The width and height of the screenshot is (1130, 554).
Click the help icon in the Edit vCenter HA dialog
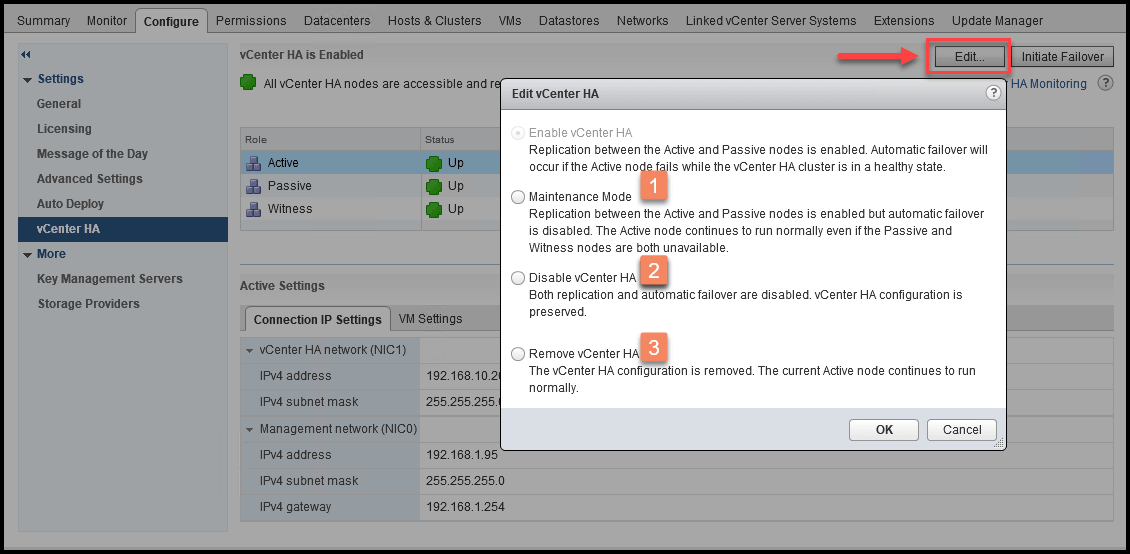click(993, 92)
